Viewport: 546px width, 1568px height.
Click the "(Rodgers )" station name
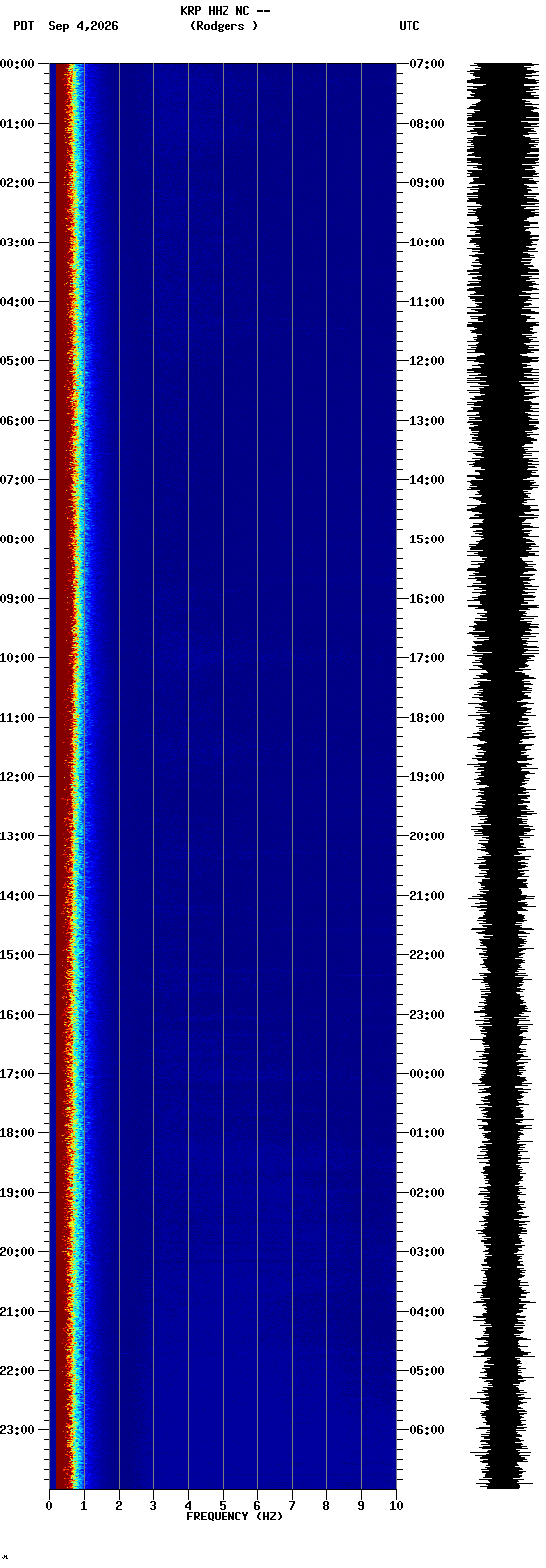[225, 26]
